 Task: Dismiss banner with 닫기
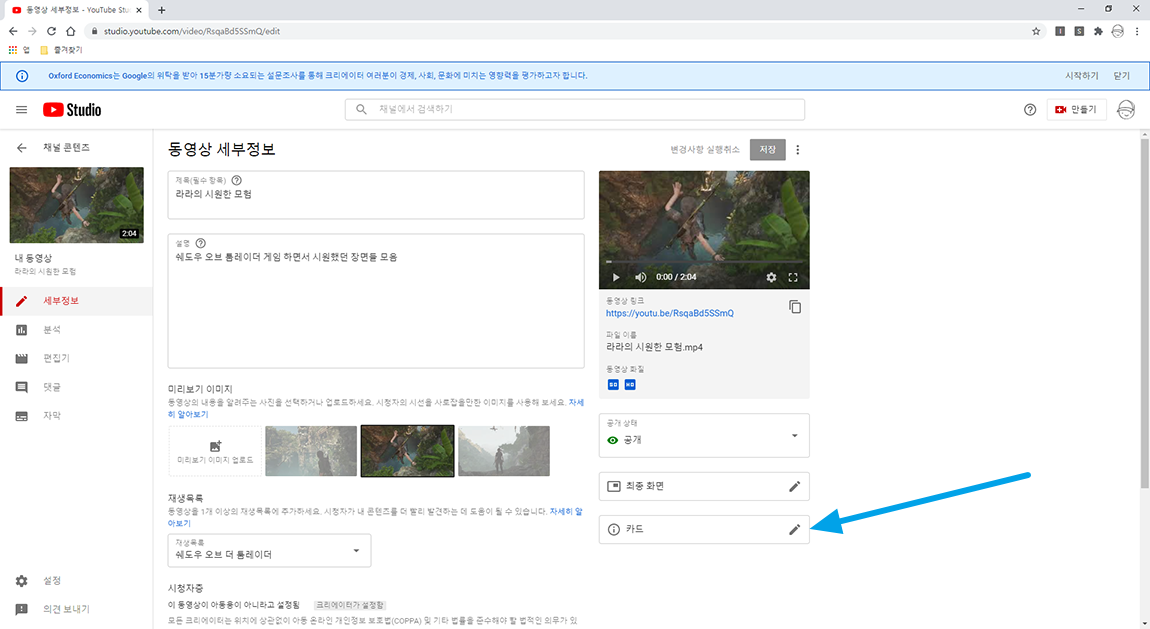[1121, 76]
